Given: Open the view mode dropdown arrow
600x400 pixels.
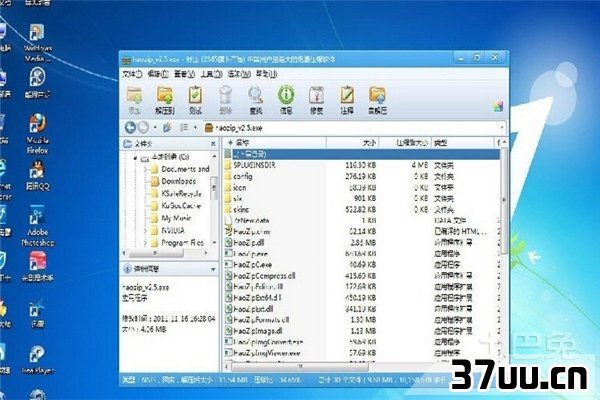Looking at the screenshot, I should pos(195,127).
